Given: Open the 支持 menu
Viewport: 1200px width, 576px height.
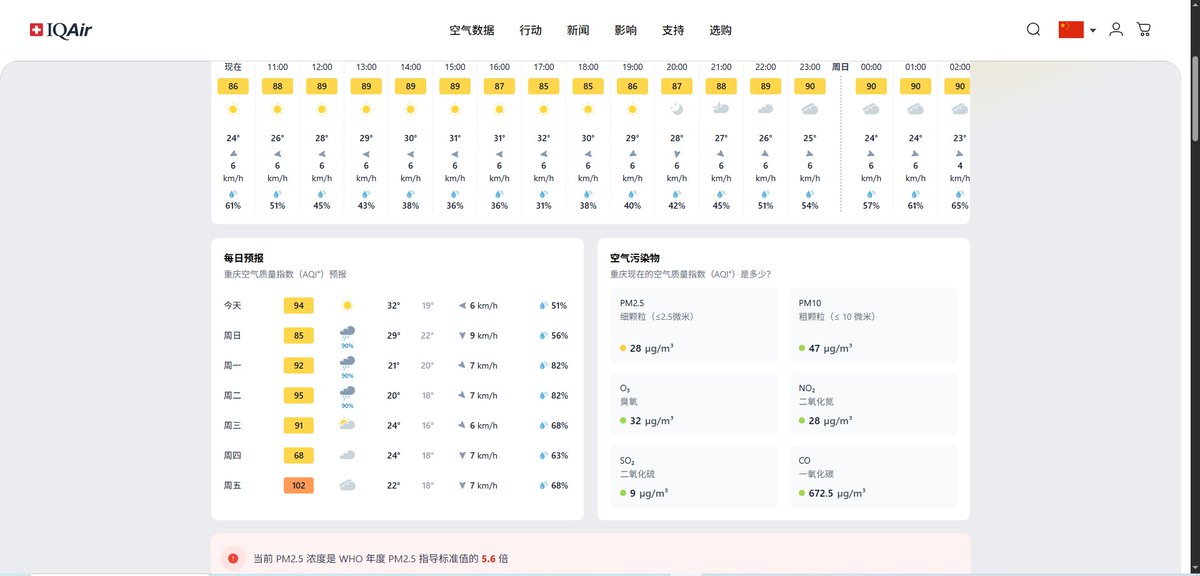Looking at the screenshot, I should [673, 30].
